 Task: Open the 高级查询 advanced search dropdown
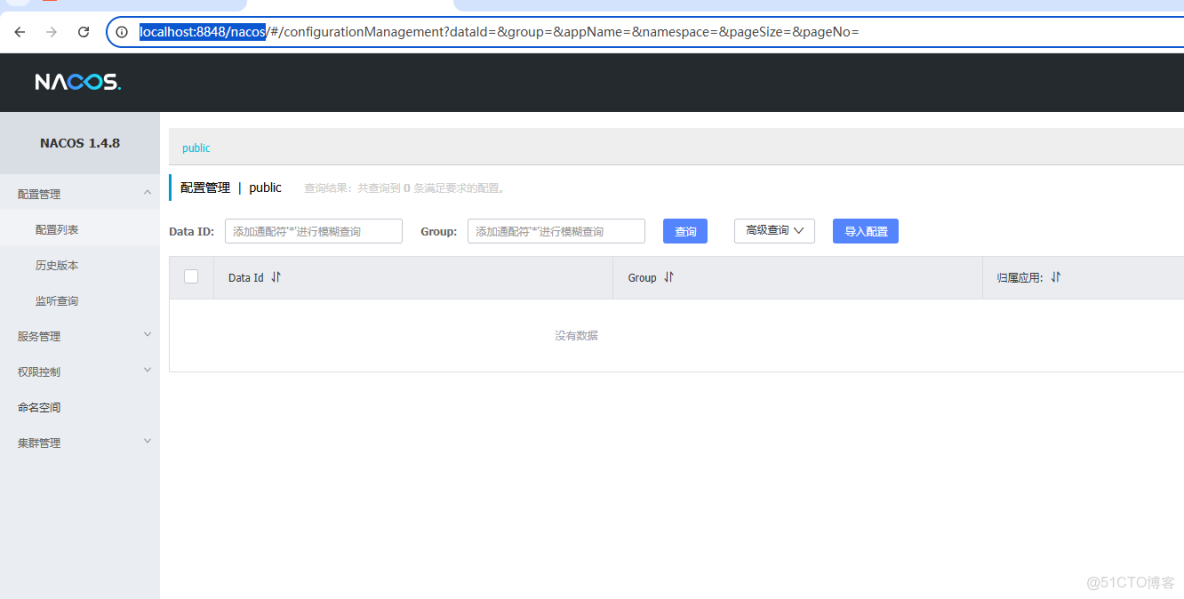pyautogui.click(x=774, y=231)
